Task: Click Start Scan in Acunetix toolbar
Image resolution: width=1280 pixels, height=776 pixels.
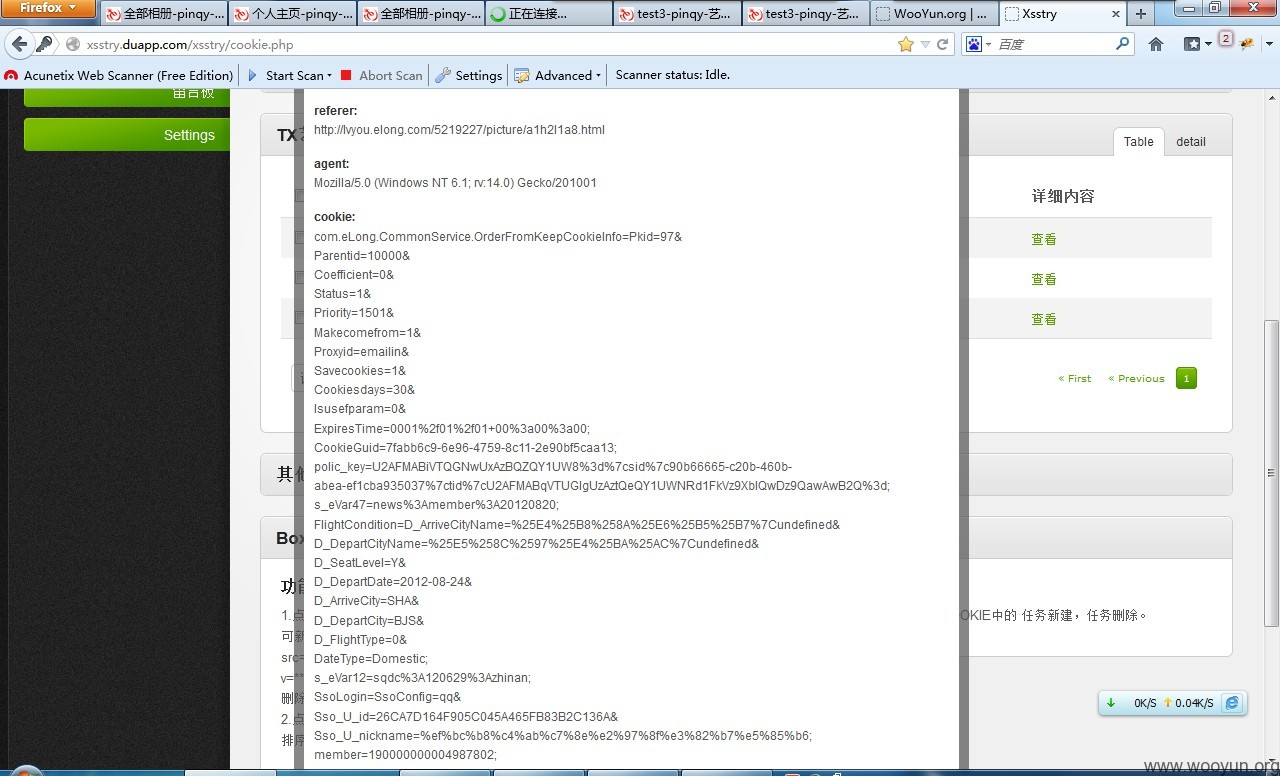Action: click(x=286, y=75)
